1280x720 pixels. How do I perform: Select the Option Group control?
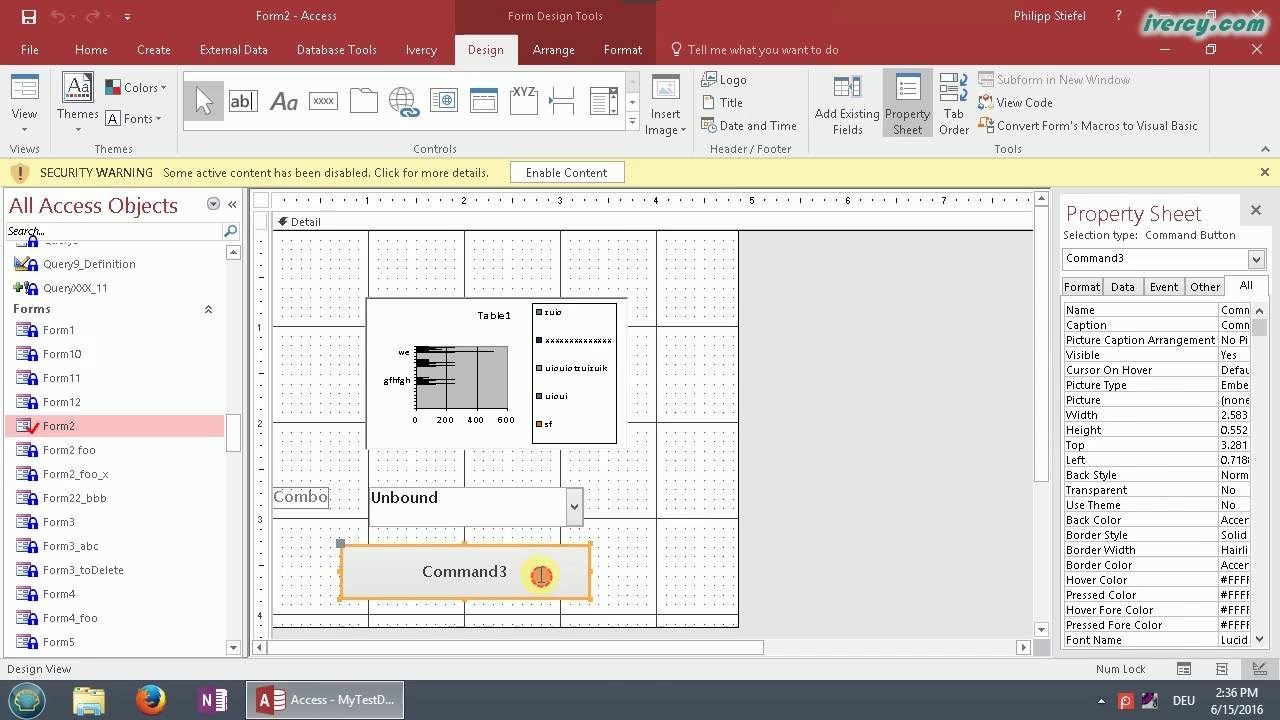[524, 101]
